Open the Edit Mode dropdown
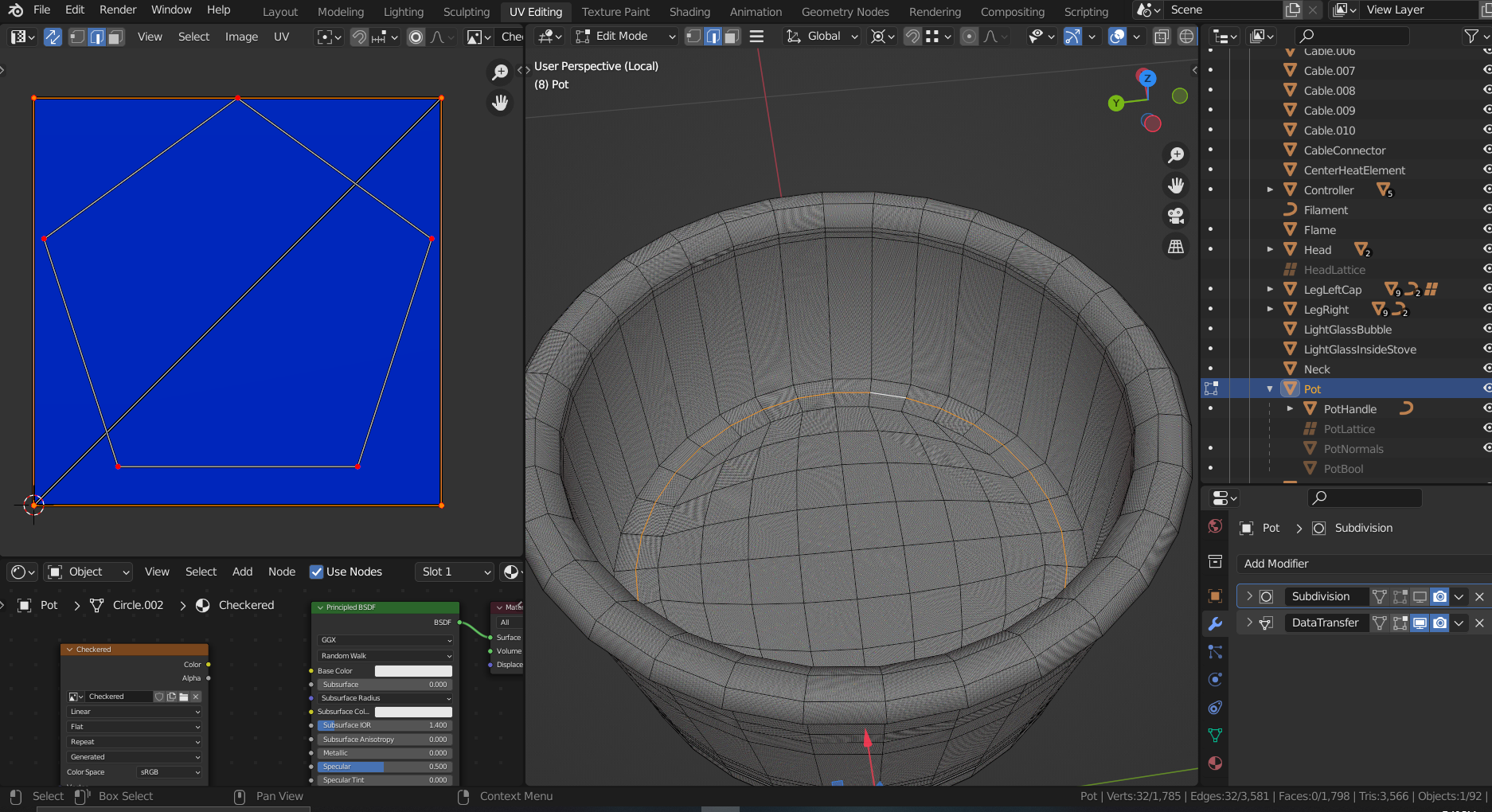Viewport: 1492px width, 812px height. (x=626, y=37)
